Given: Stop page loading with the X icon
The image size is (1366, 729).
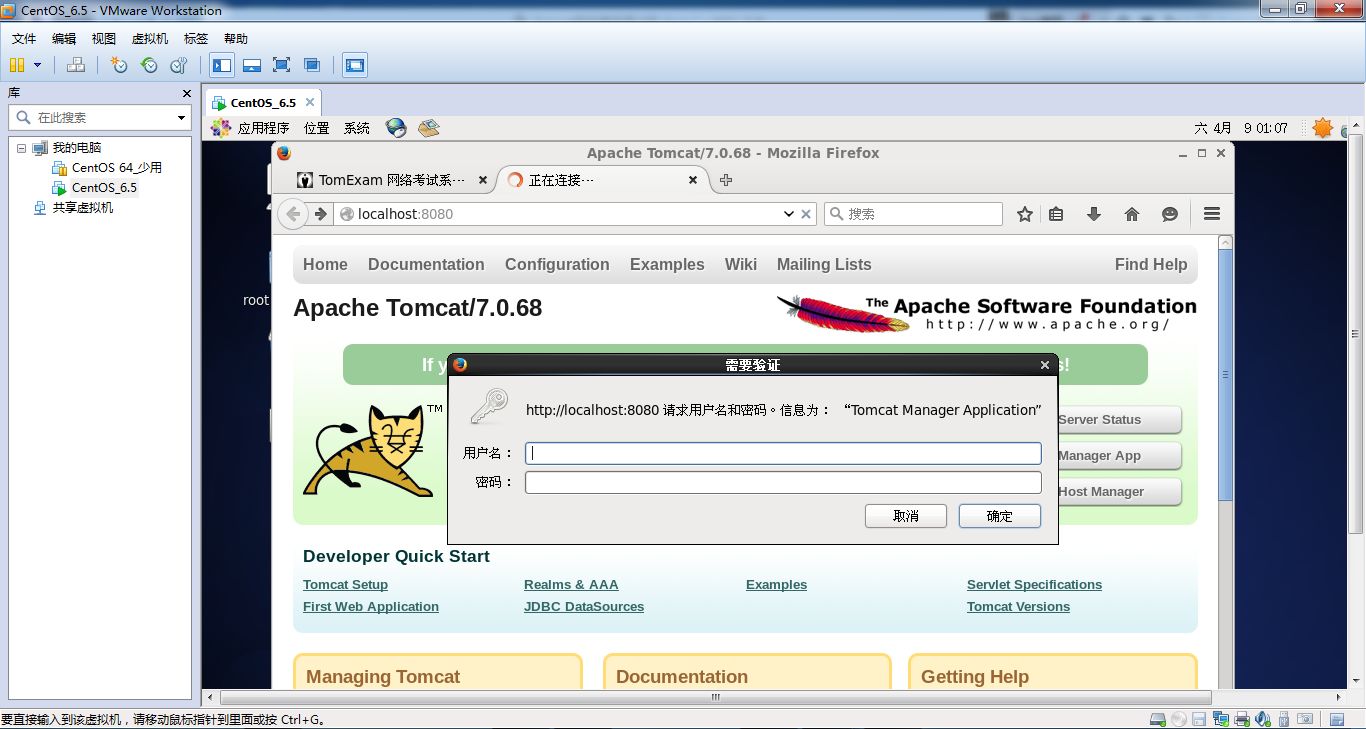Looking at the screenshot, I should (806, 214).
